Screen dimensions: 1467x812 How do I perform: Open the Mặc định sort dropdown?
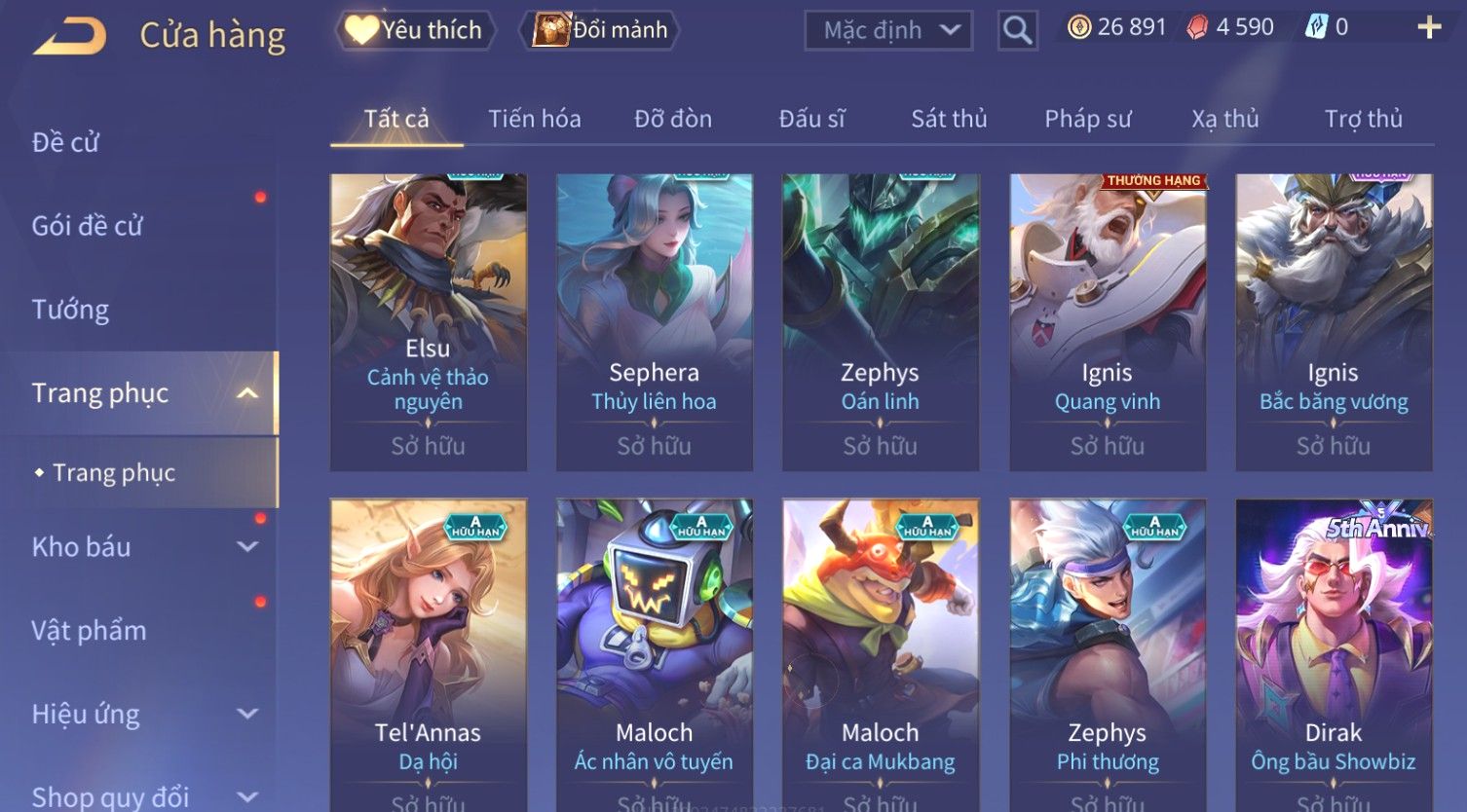click(888, 30)
